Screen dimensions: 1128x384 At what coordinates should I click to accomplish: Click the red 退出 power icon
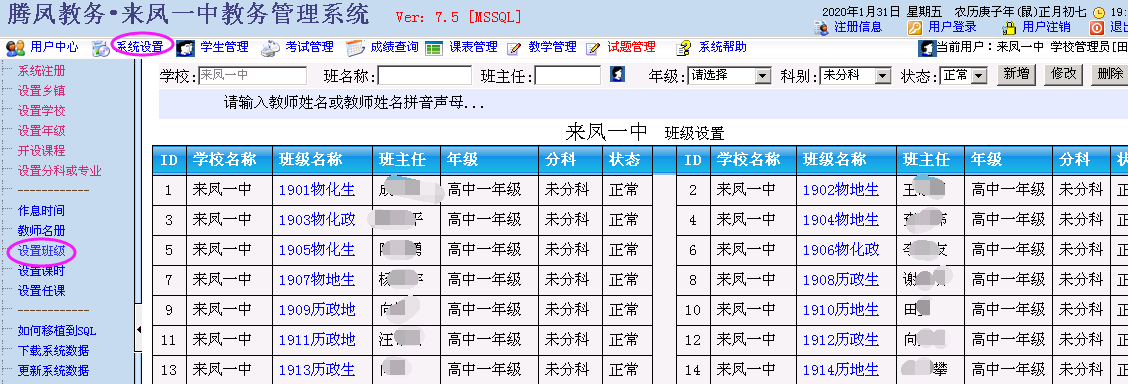tap(1097, 28)
